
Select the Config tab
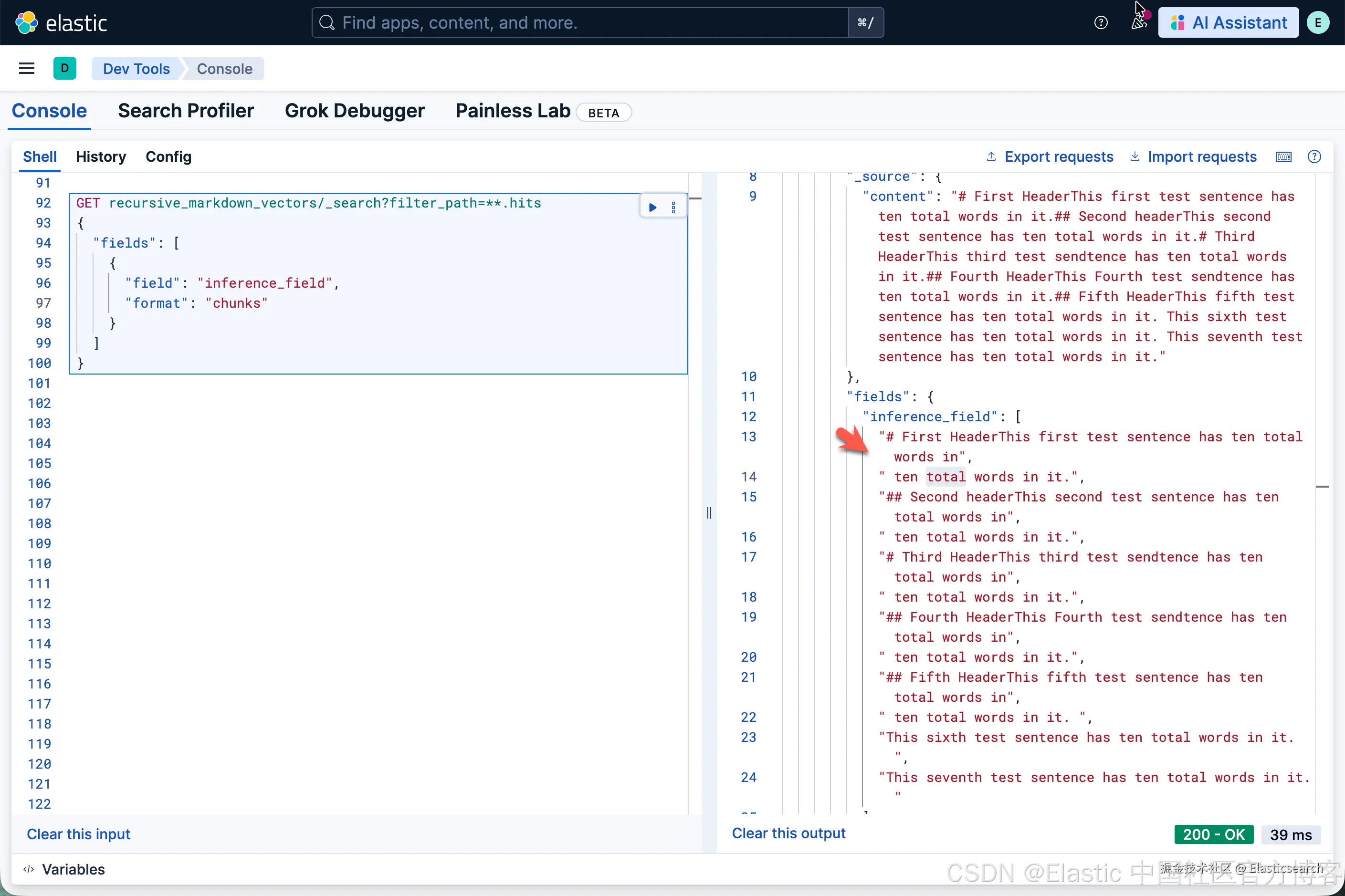pos(168,156)
